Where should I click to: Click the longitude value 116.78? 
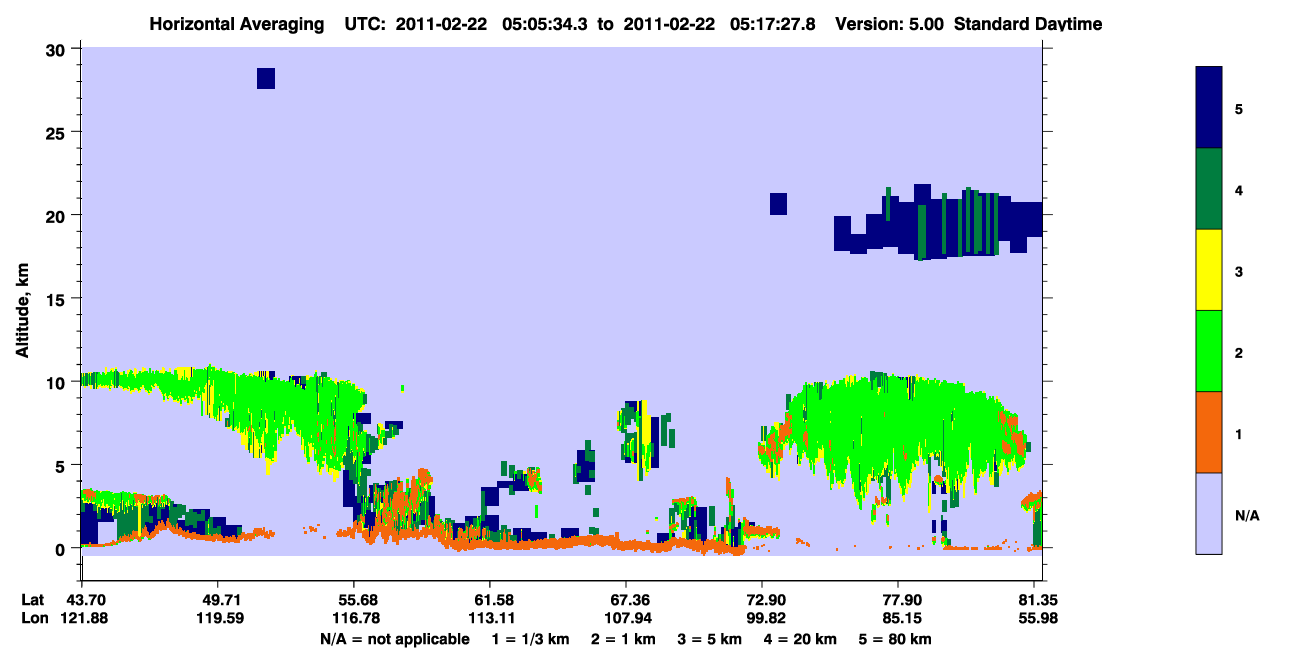355,618
